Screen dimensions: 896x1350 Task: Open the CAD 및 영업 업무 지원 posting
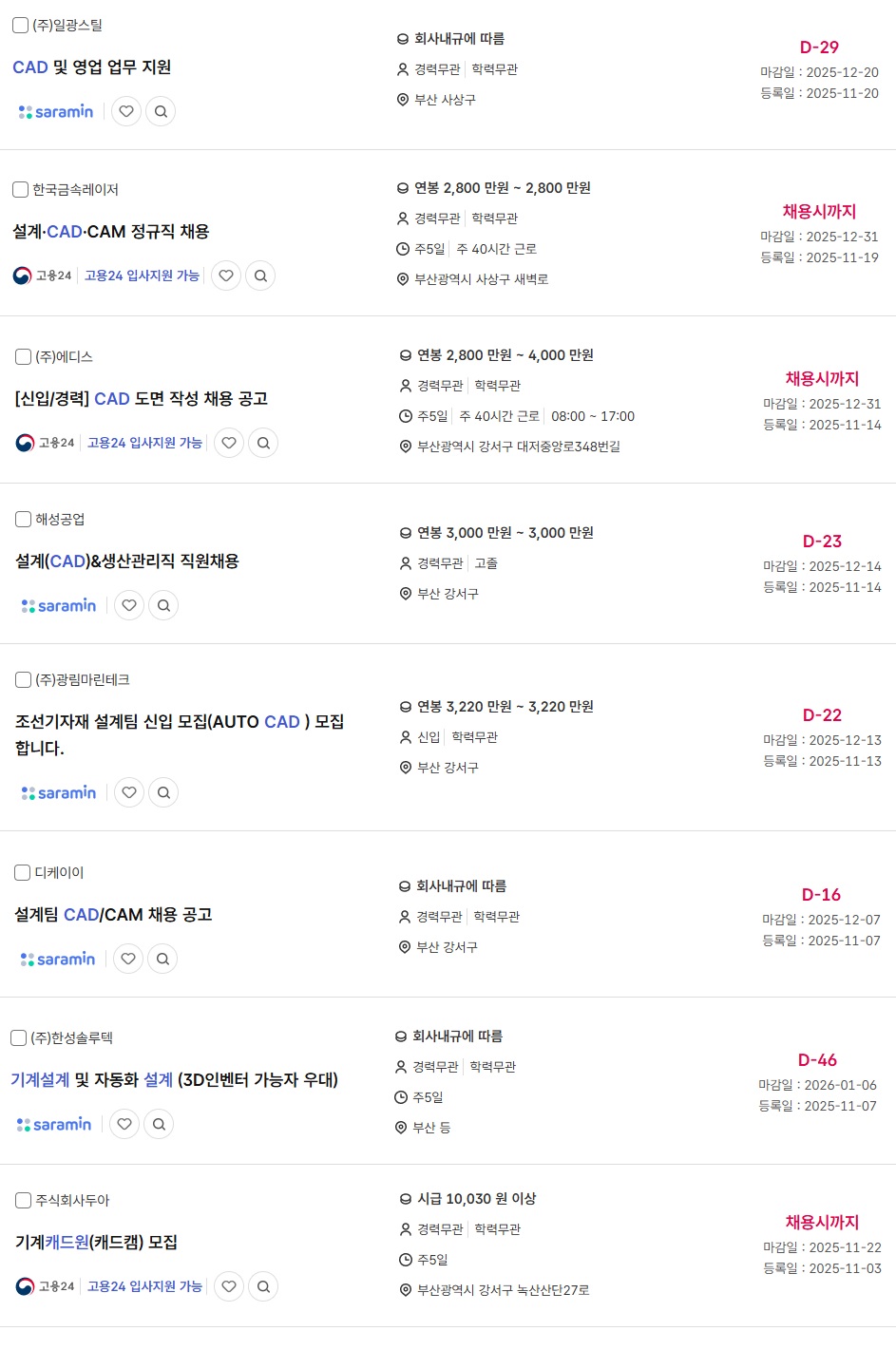(x=92, y=67)
